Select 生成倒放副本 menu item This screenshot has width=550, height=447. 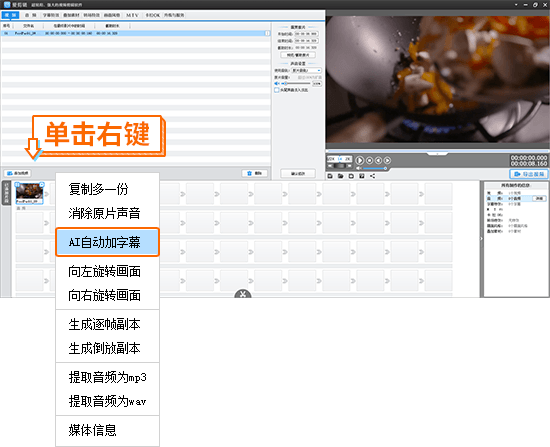(x=107, y=348)
